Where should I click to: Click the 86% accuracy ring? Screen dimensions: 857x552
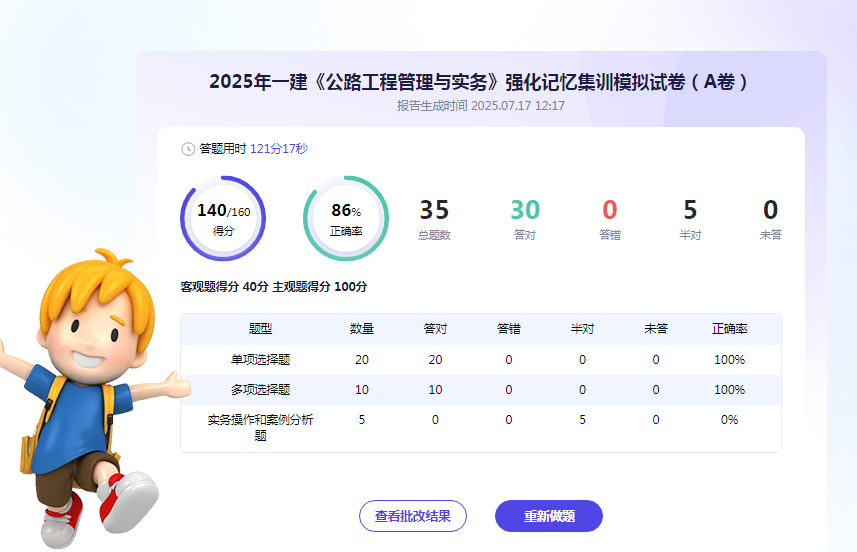[346, 218]
